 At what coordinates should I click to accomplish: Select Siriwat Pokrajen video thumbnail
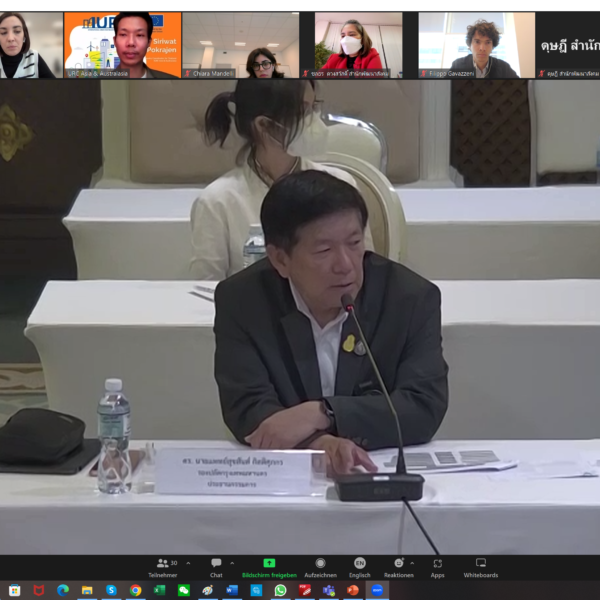122,45
